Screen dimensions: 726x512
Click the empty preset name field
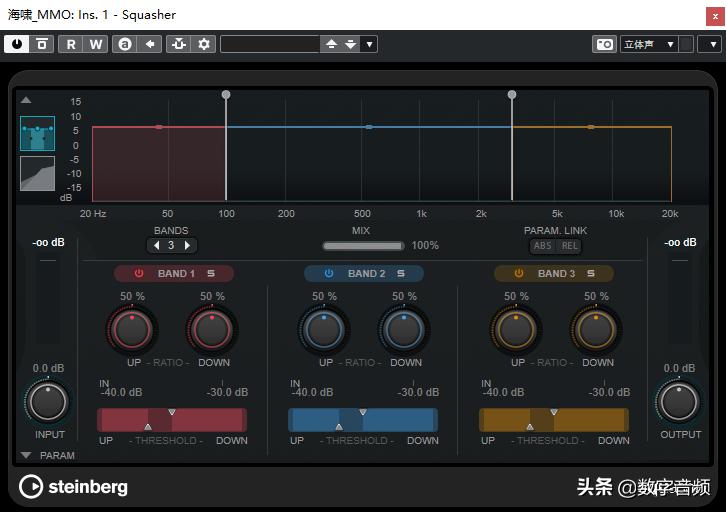[x=270, y=44]
